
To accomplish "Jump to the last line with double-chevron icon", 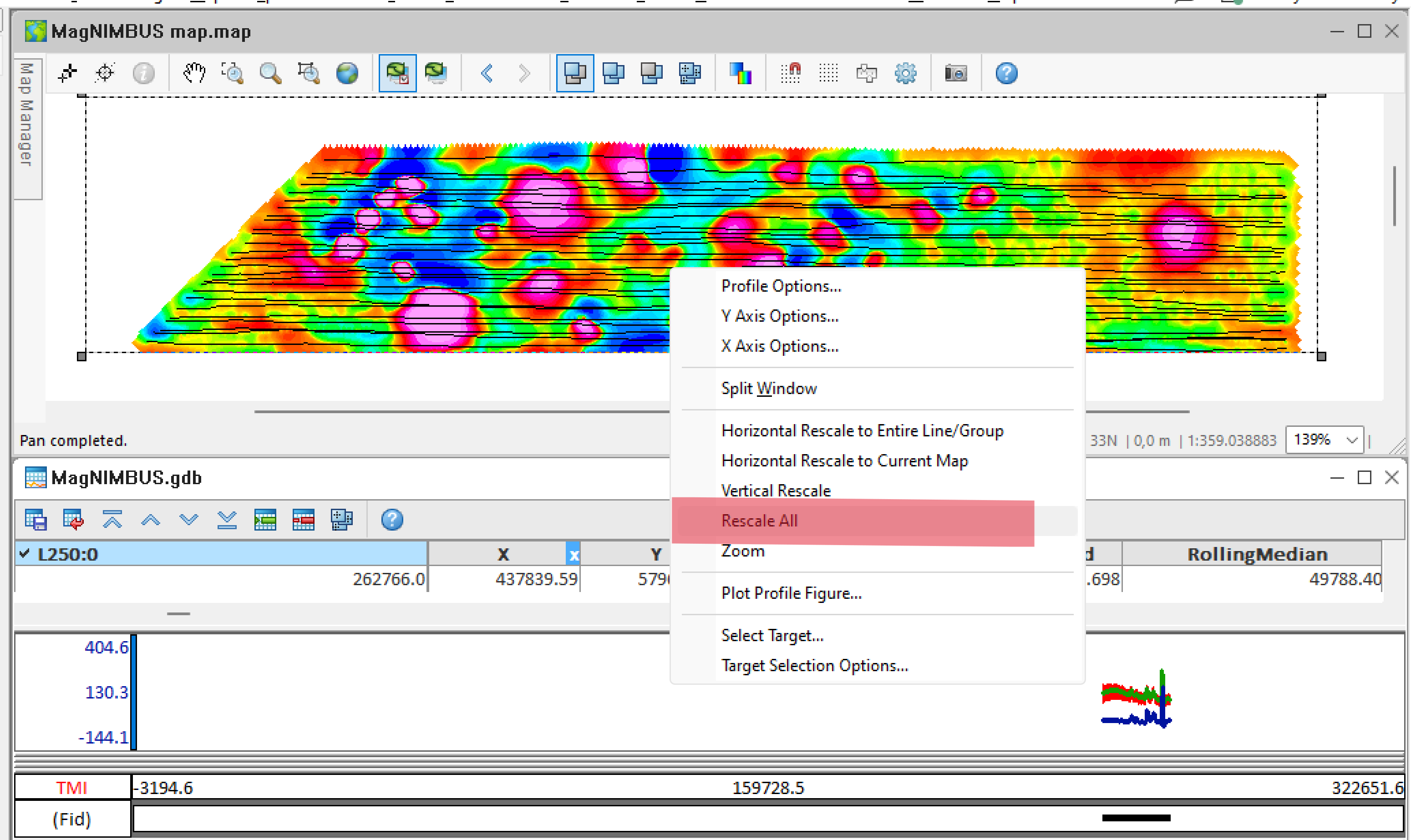I will coord(227,520).
